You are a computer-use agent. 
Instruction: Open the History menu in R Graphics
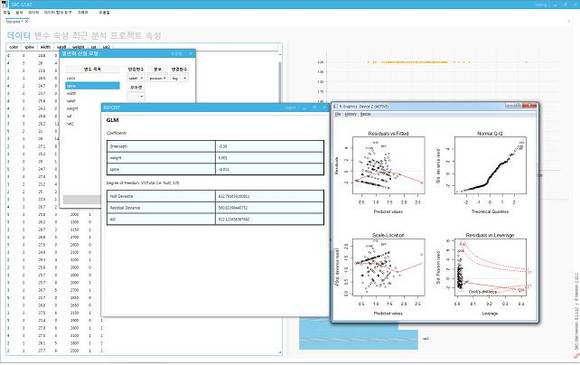point(350,115)
